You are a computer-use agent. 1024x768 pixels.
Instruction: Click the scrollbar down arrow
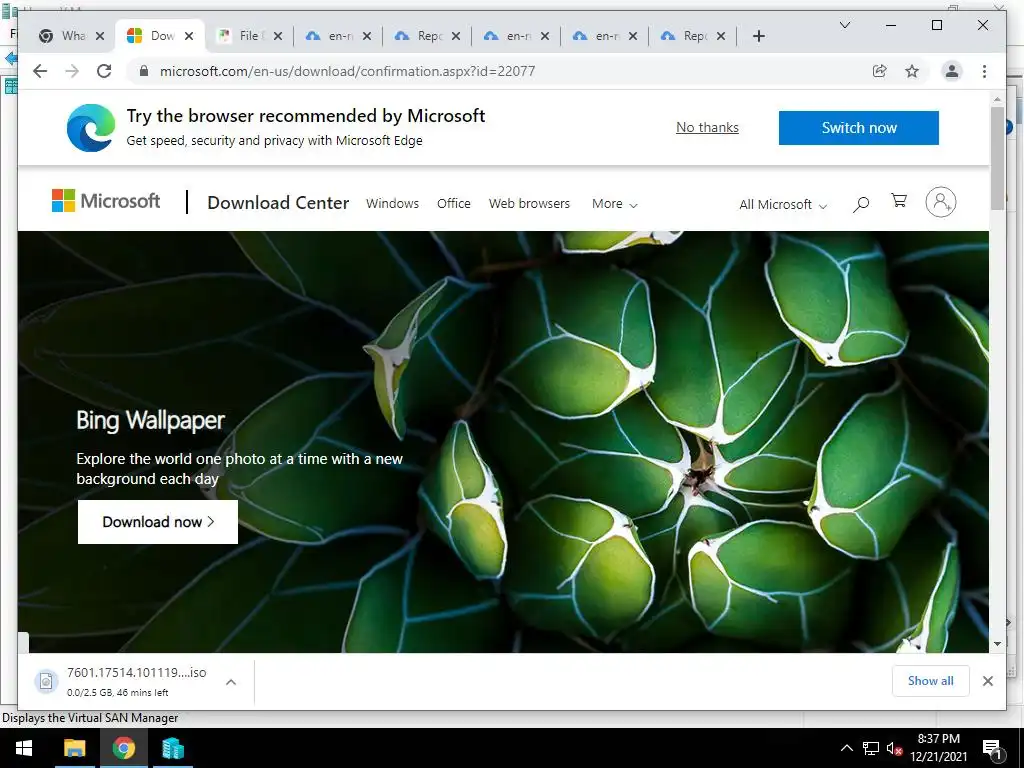[x=997, y=644]
